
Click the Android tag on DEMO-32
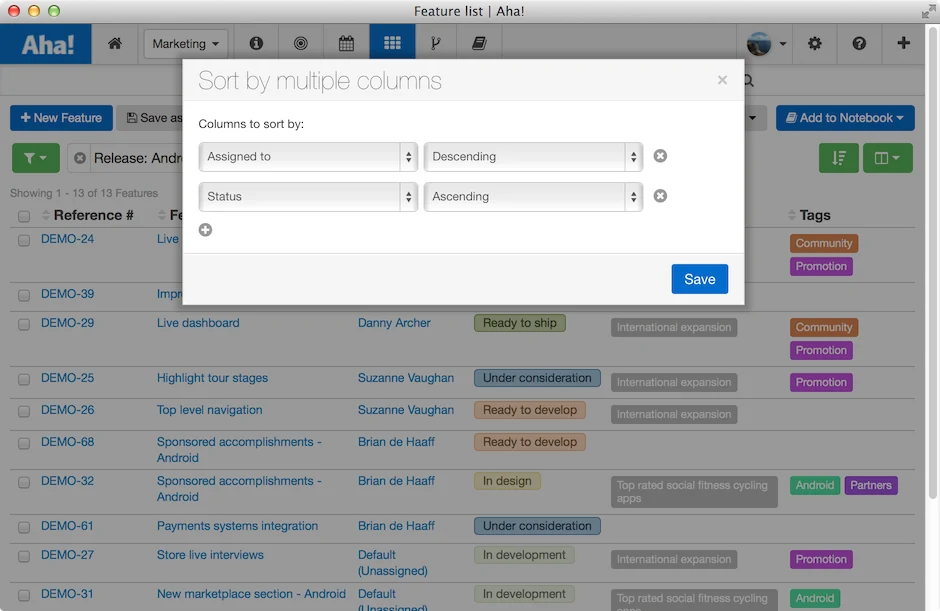(x=815, y=485)
